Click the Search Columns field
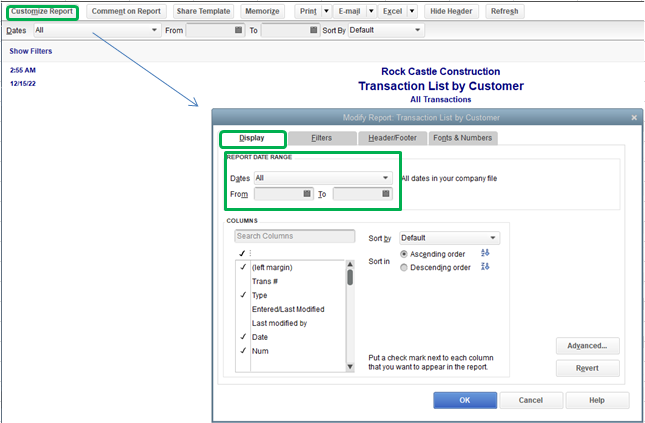This screenshot has width=645, height=423. pos(295,236)
